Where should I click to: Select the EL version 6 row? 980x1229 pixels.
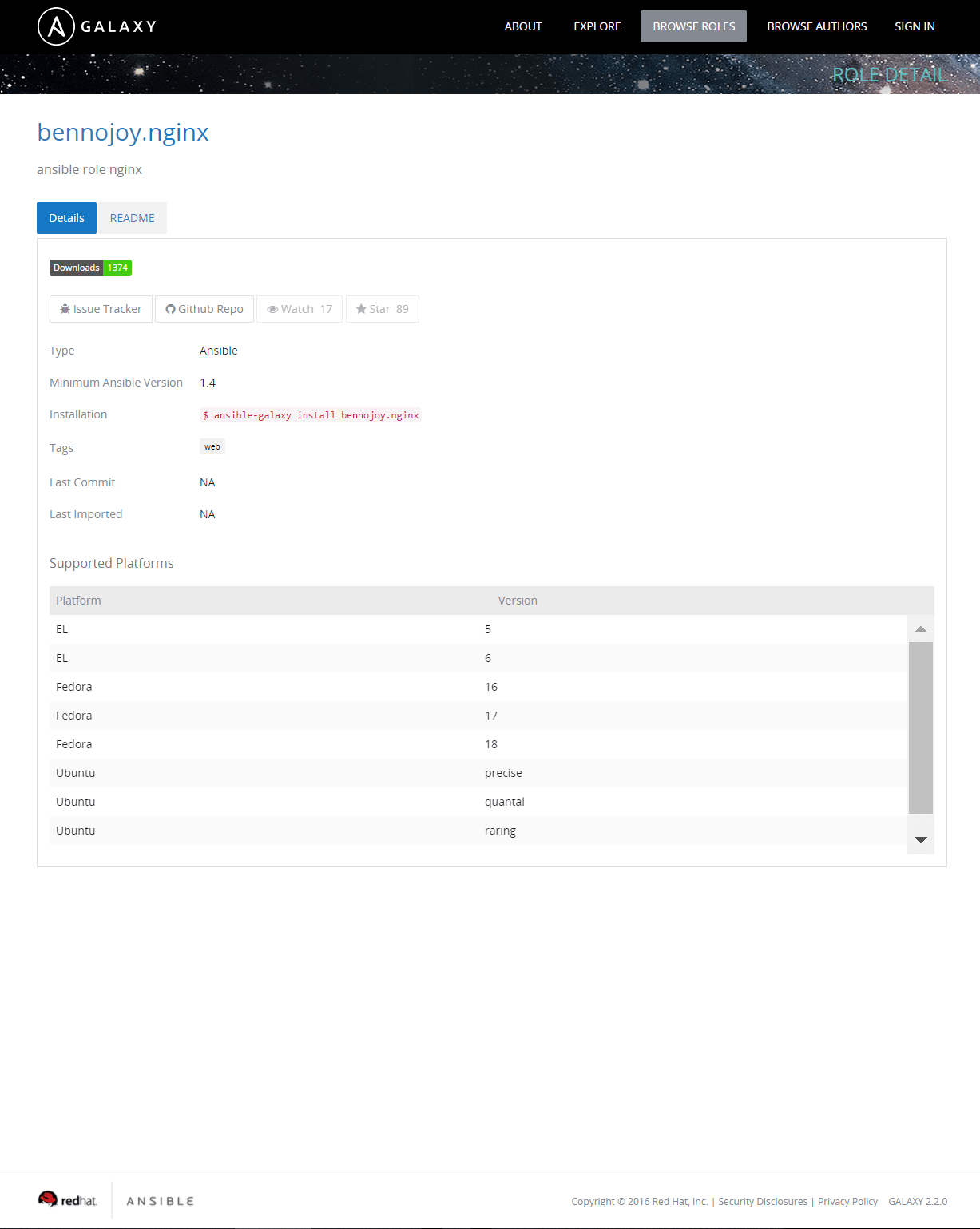point(478,658)
